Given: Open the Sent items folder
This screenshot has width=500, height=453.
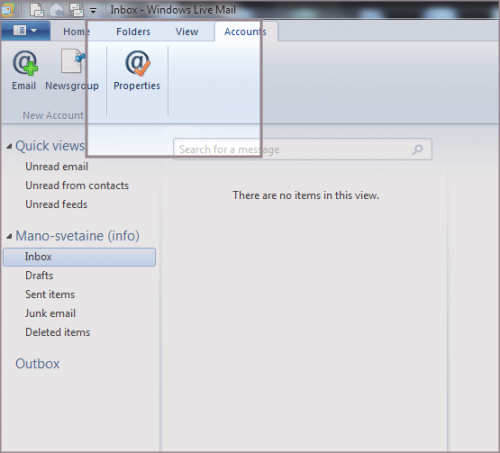Looking at the screenshot, I should [x=50, y=294].
